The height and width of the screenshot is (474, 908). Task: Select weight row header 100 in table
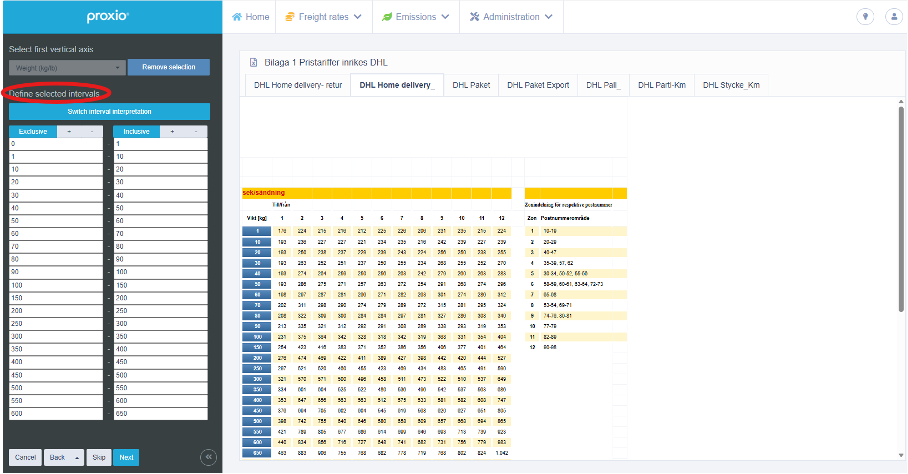point(257,337)
